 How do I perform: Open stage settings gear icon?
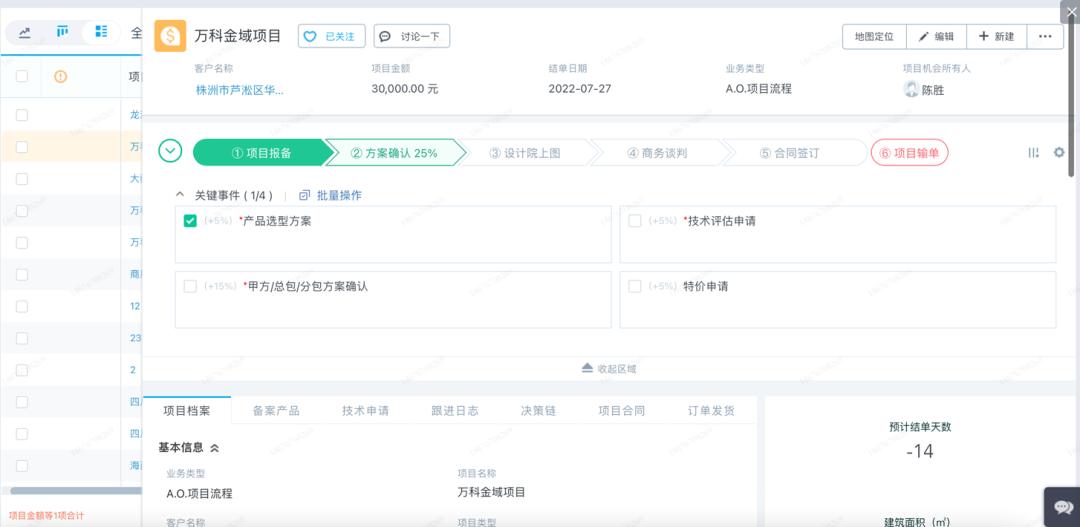point(1059,153)
